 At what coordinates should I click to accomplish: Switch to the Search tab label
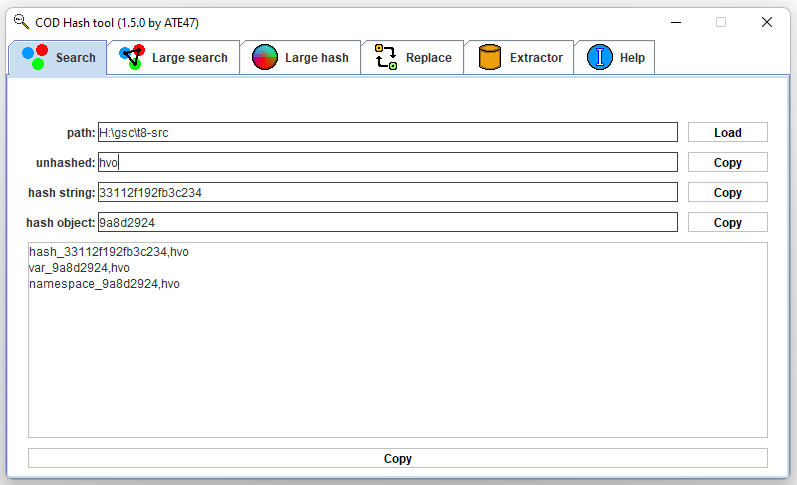coord(76,58)
